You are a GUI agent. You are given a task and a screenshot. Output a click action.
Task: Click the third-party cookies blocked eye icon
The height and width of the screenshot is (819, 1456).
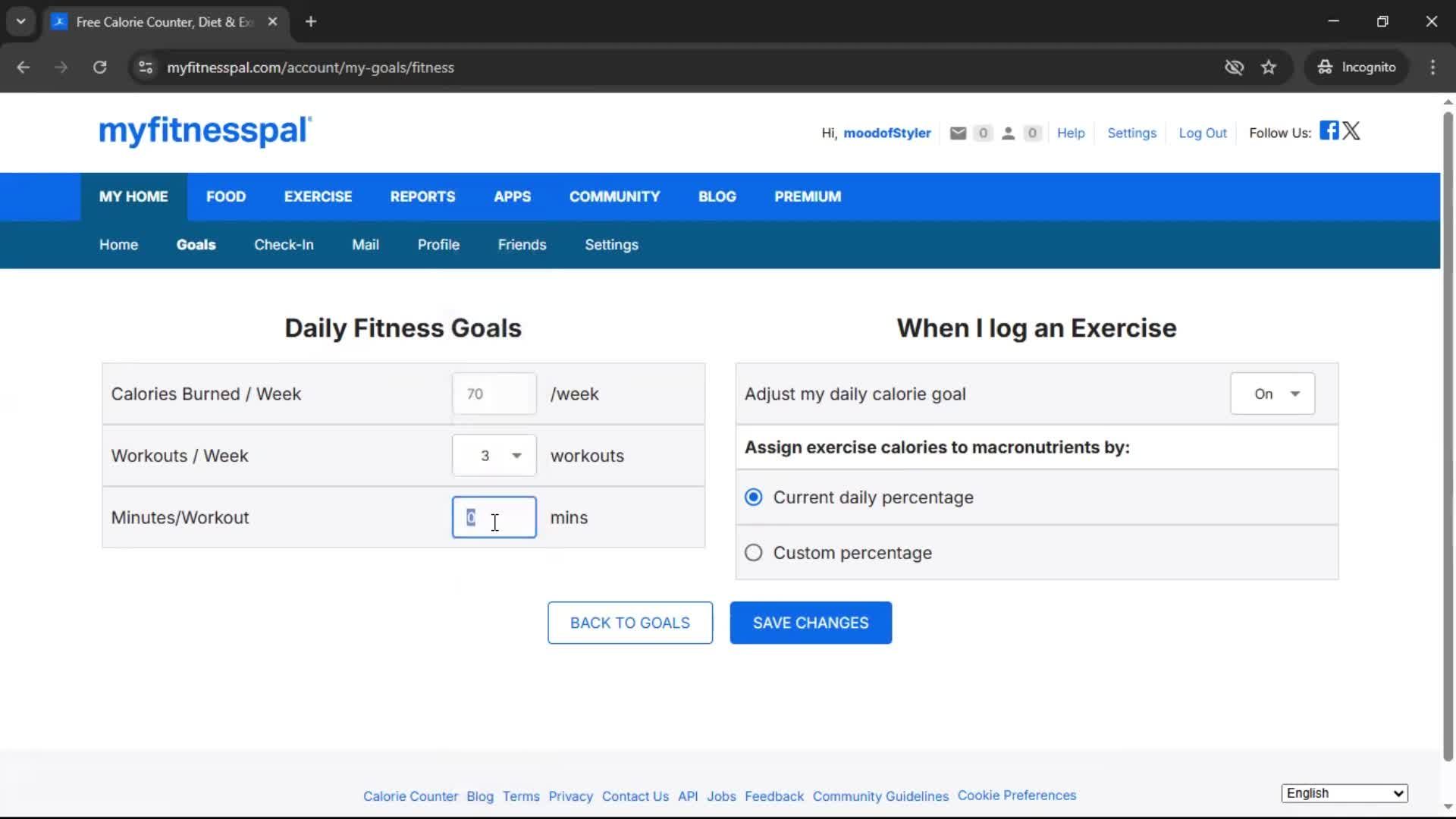[1234, 67]
